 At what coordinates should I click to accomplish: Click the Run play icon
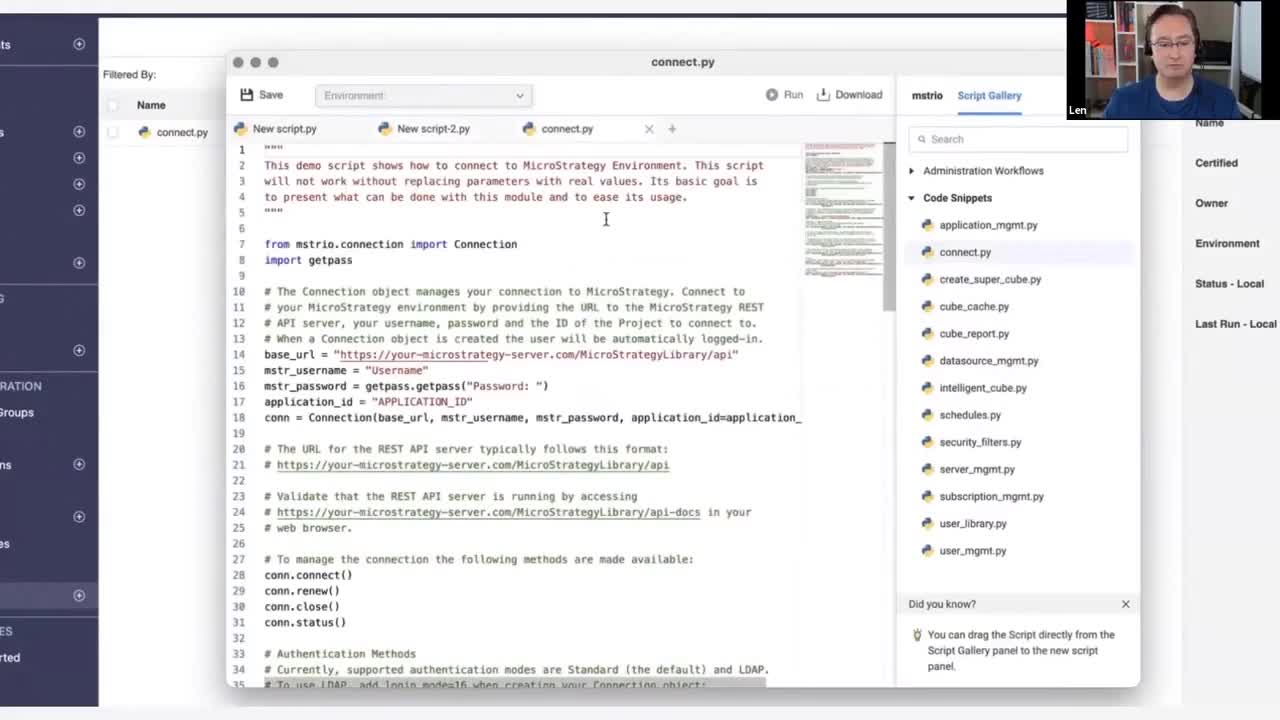pos(772,95)
